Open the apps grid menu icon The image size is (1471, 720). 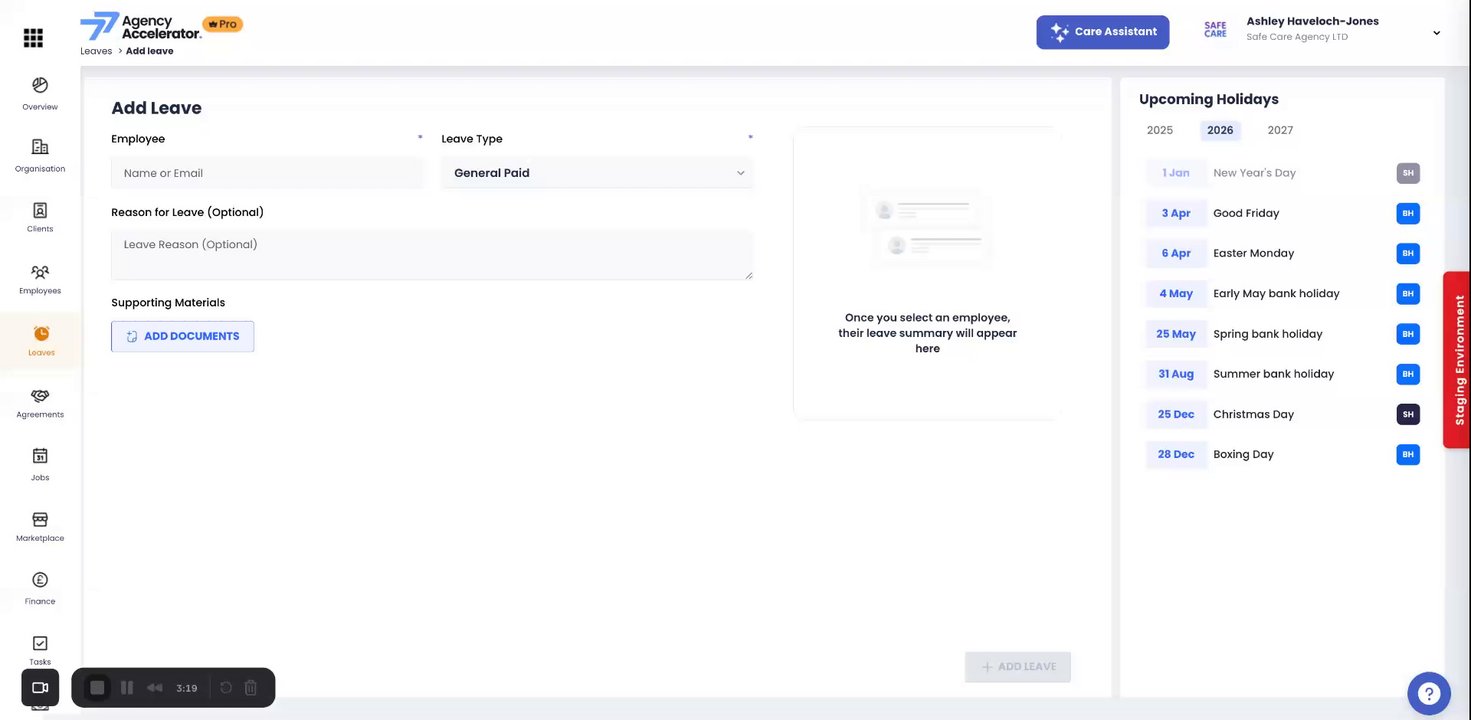[x=33, y=38]
